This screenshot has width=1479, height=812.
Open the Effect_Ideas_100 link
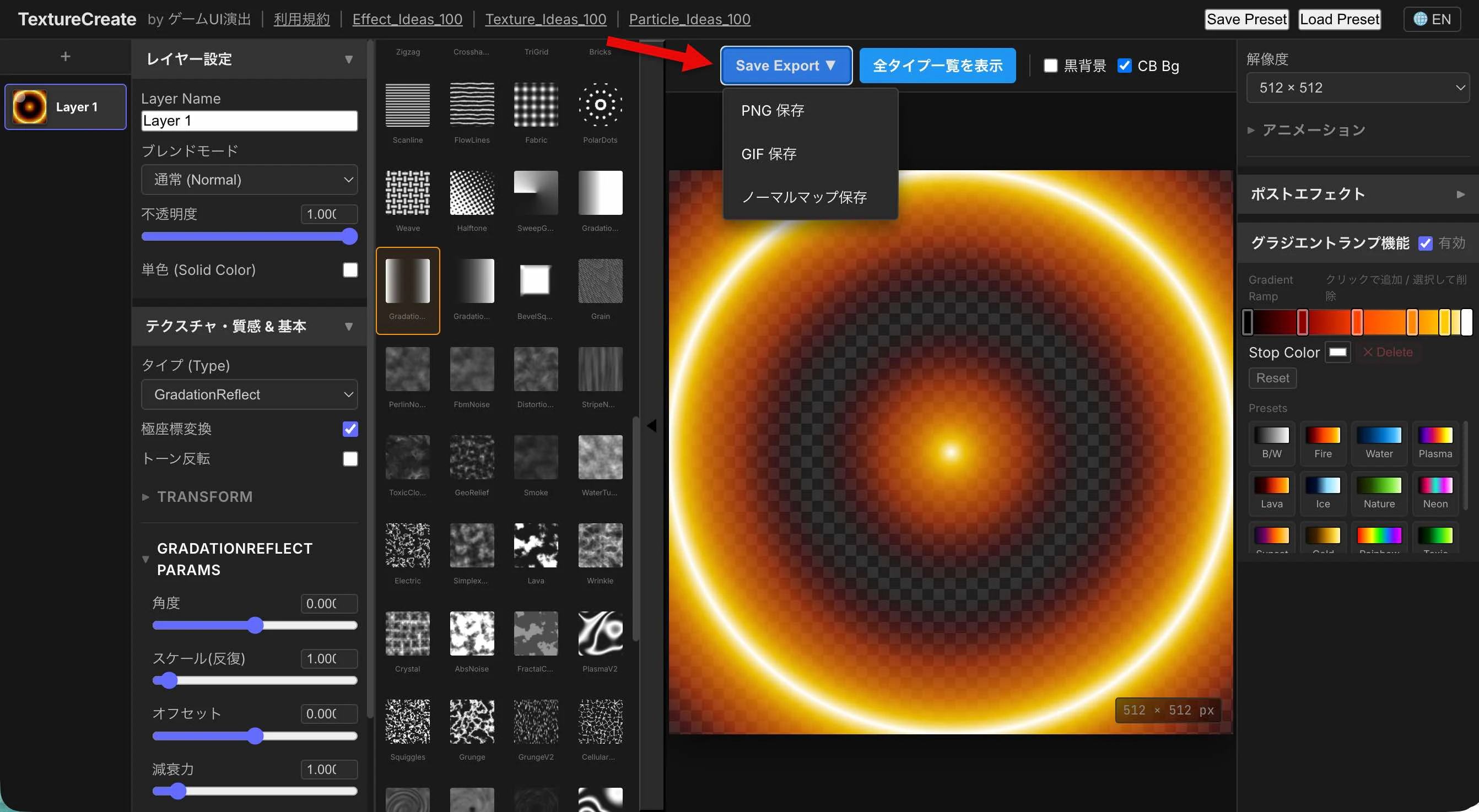pos(407,19)
